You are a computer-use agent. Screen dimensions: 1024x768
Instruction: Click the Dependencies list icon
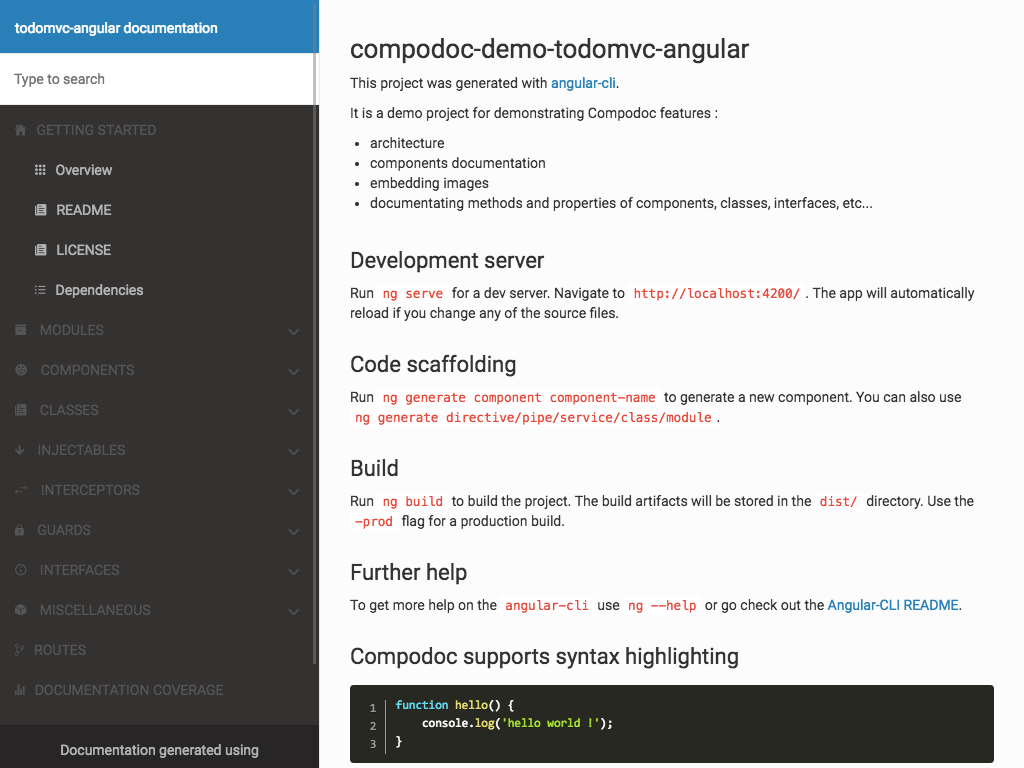click(x=42, y=290)
